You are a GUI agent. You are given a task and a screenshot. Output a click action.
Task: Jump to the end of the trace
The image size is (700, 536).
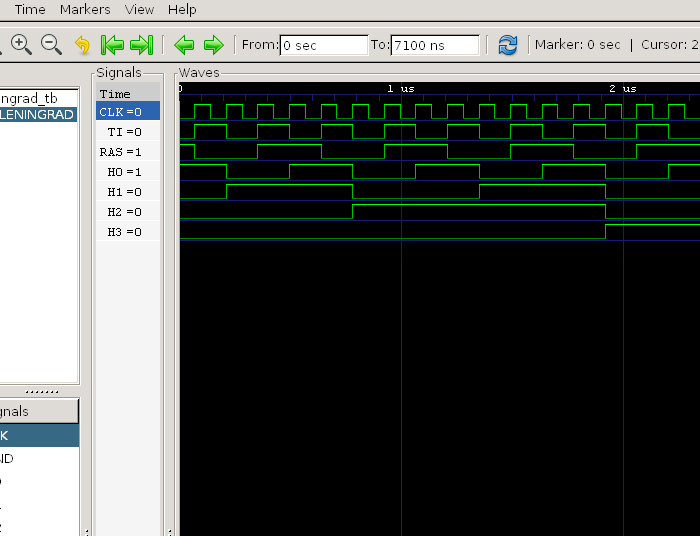coord(142,45)
